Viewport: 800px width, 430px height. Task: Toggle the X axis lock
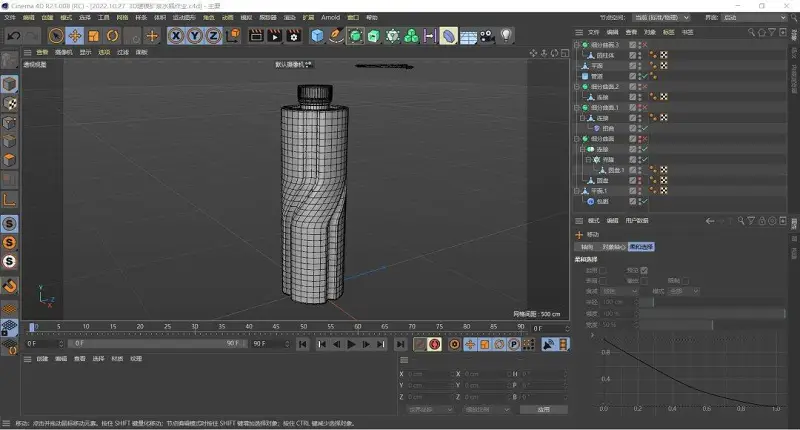click(x=176, y=36)
